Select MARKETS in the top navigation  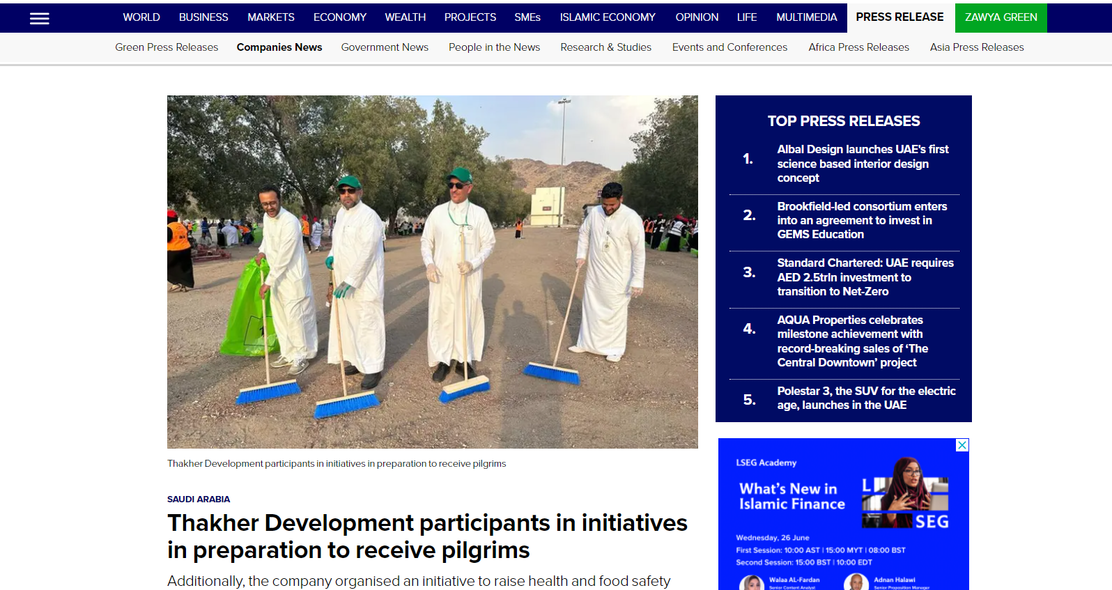pos(271,17)
